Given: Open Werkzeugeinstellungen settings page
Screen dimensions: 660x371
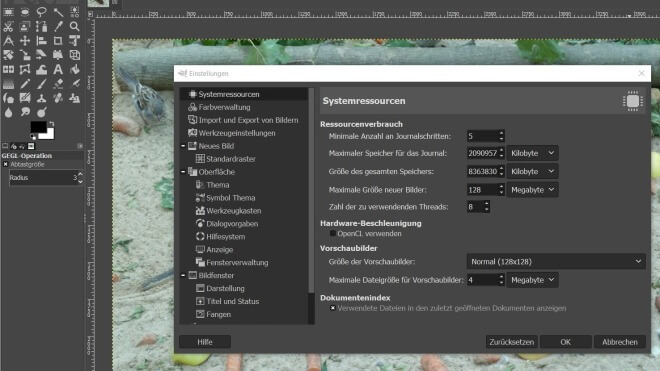Looking at the screenshot, I should [x=237, y=133].
